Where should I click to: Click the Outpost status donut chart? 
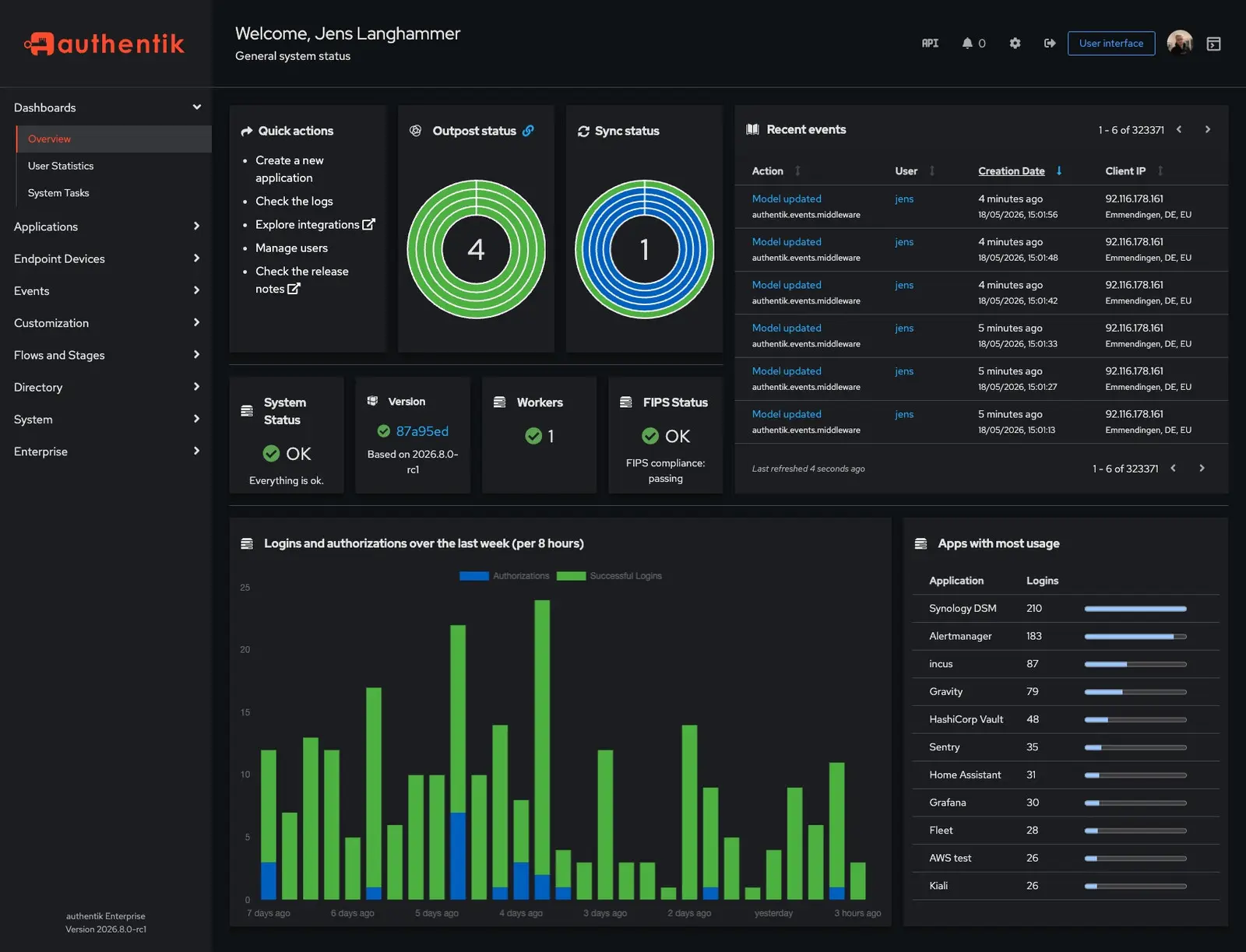tap(476, 249)
